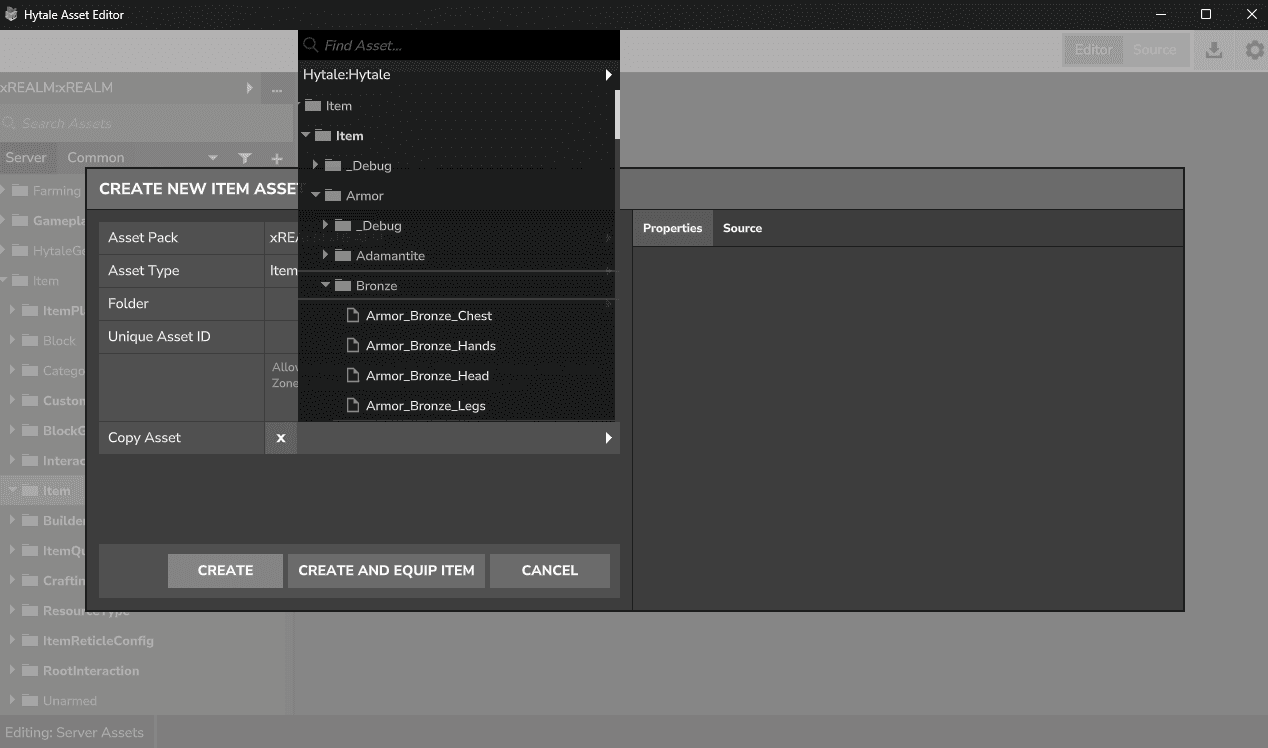Collapse the Armor folder
Image resolution: width=1268 pixels, height=748 pixels.
click(x=316, y=196)
